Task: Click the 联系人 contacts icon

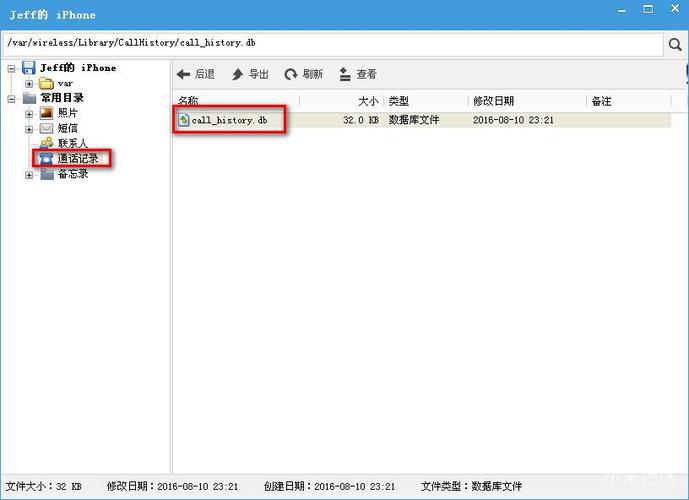Action: tap(46, 143)
